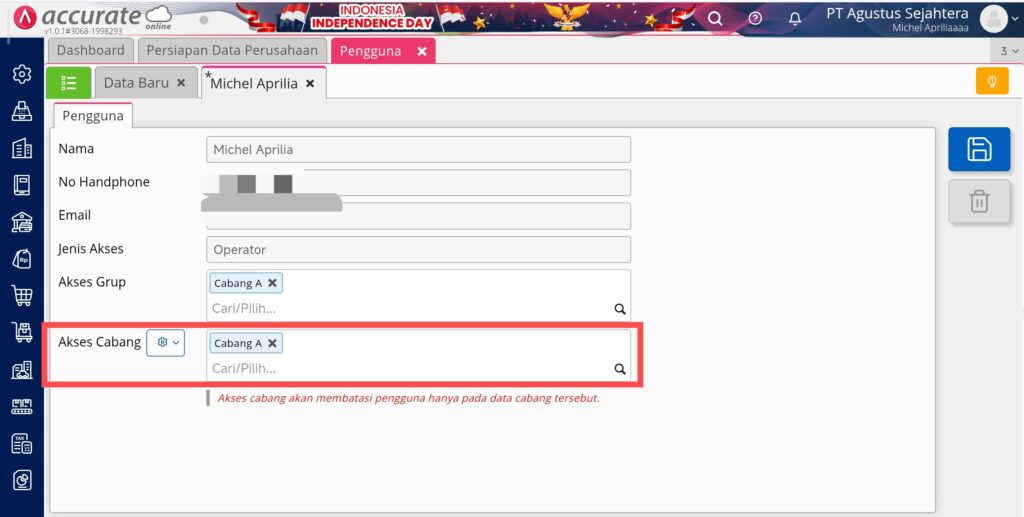
Task: Click the Akses Grup Cari/Pilih input
Action: (411, 309)
